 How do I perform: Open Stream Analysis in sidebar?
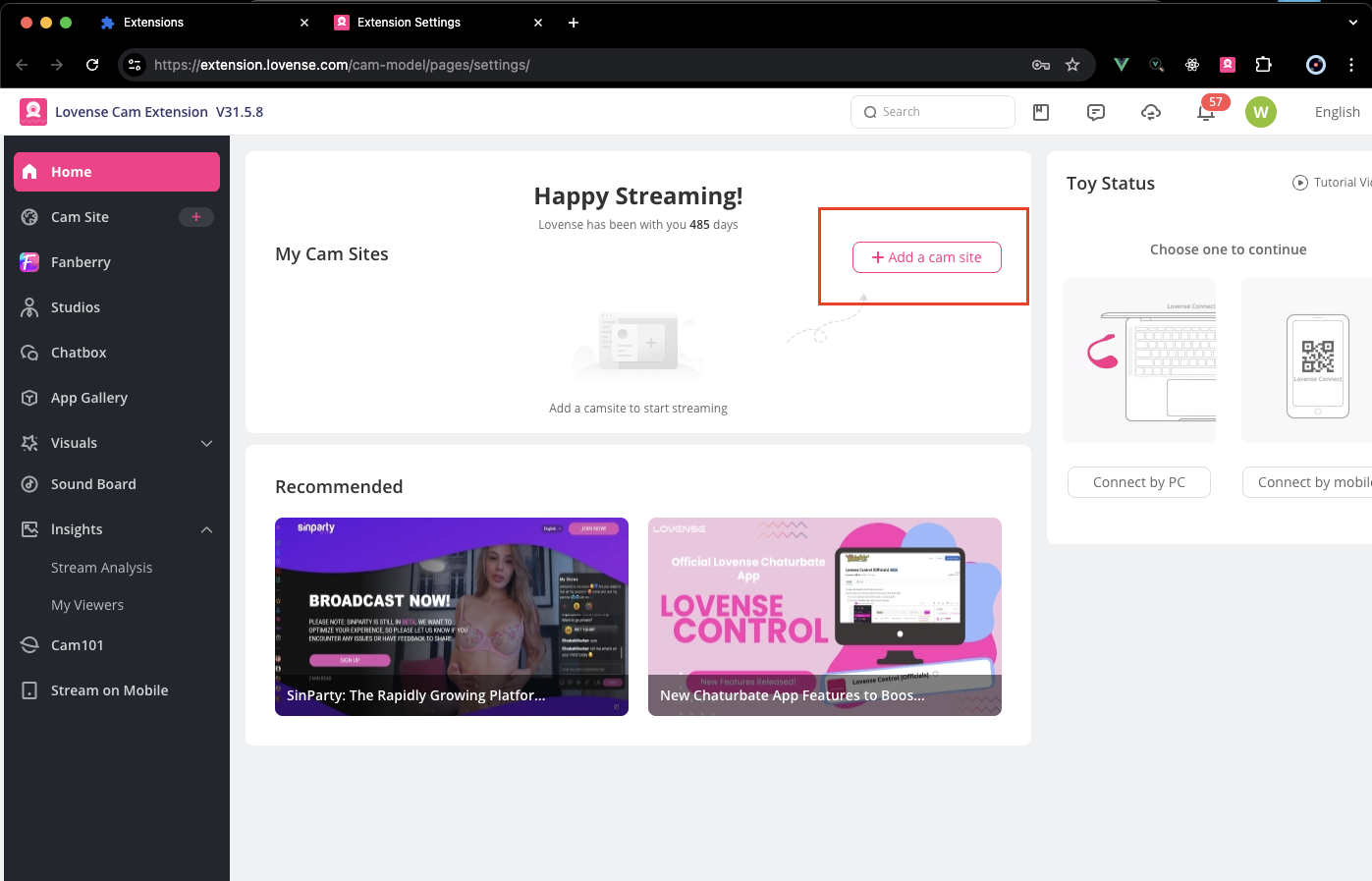102,568
